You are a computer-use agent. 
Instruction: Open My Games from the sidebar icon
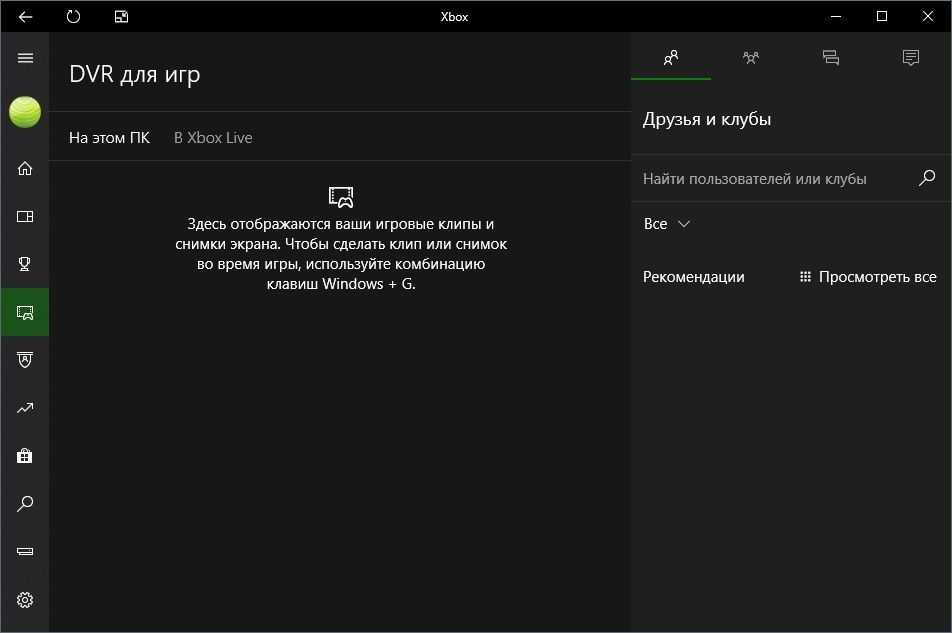25,217
